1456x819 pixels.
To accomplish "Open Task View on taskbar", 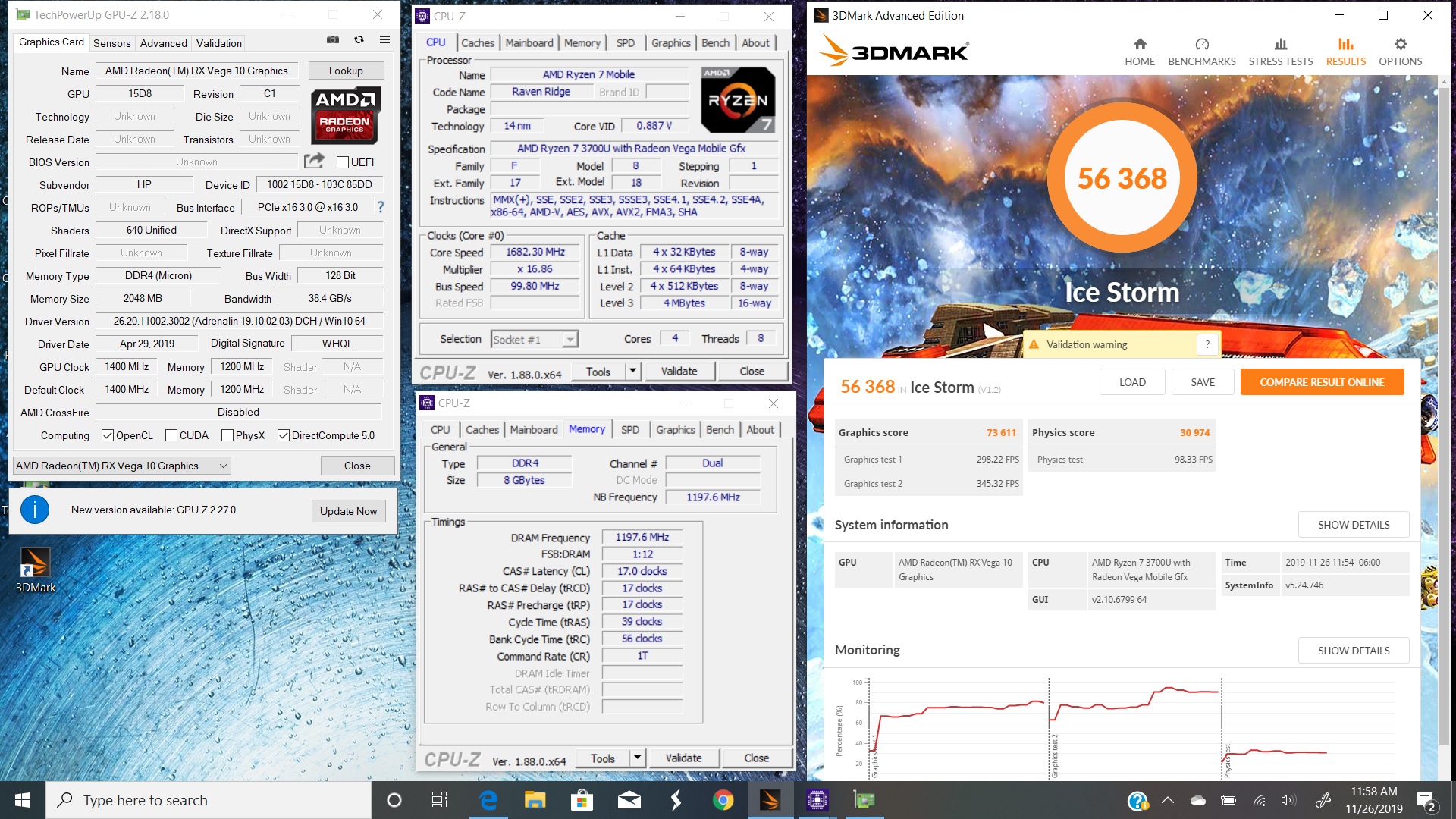I will point(440,800).
